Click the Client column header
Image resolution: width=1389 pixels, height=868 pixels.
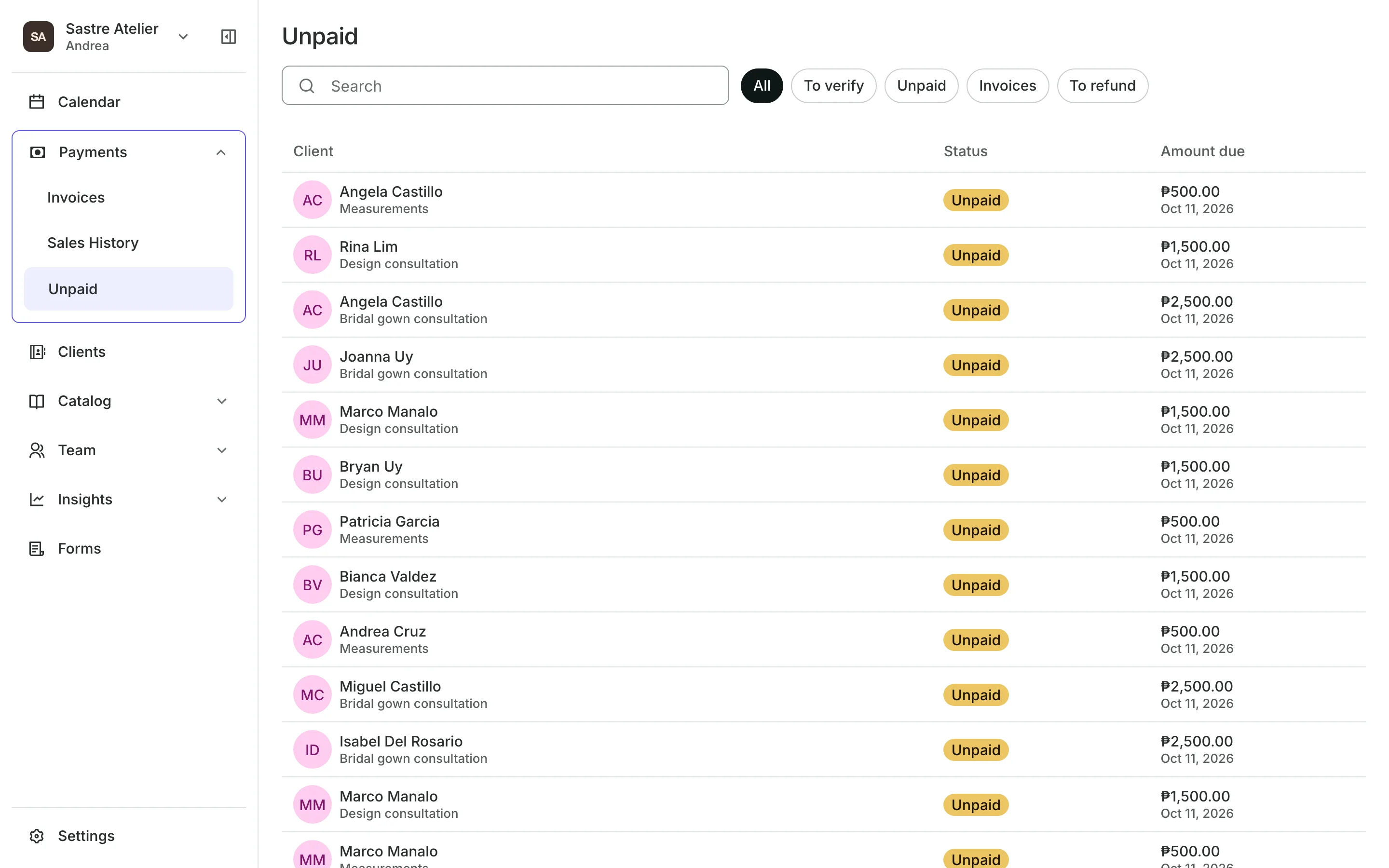point(313,151)
